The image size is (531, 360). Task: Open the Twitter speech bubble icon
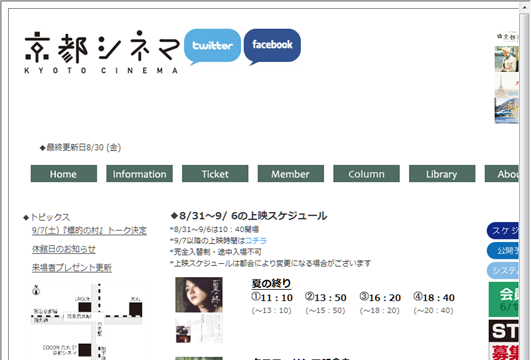click(212, 46)
